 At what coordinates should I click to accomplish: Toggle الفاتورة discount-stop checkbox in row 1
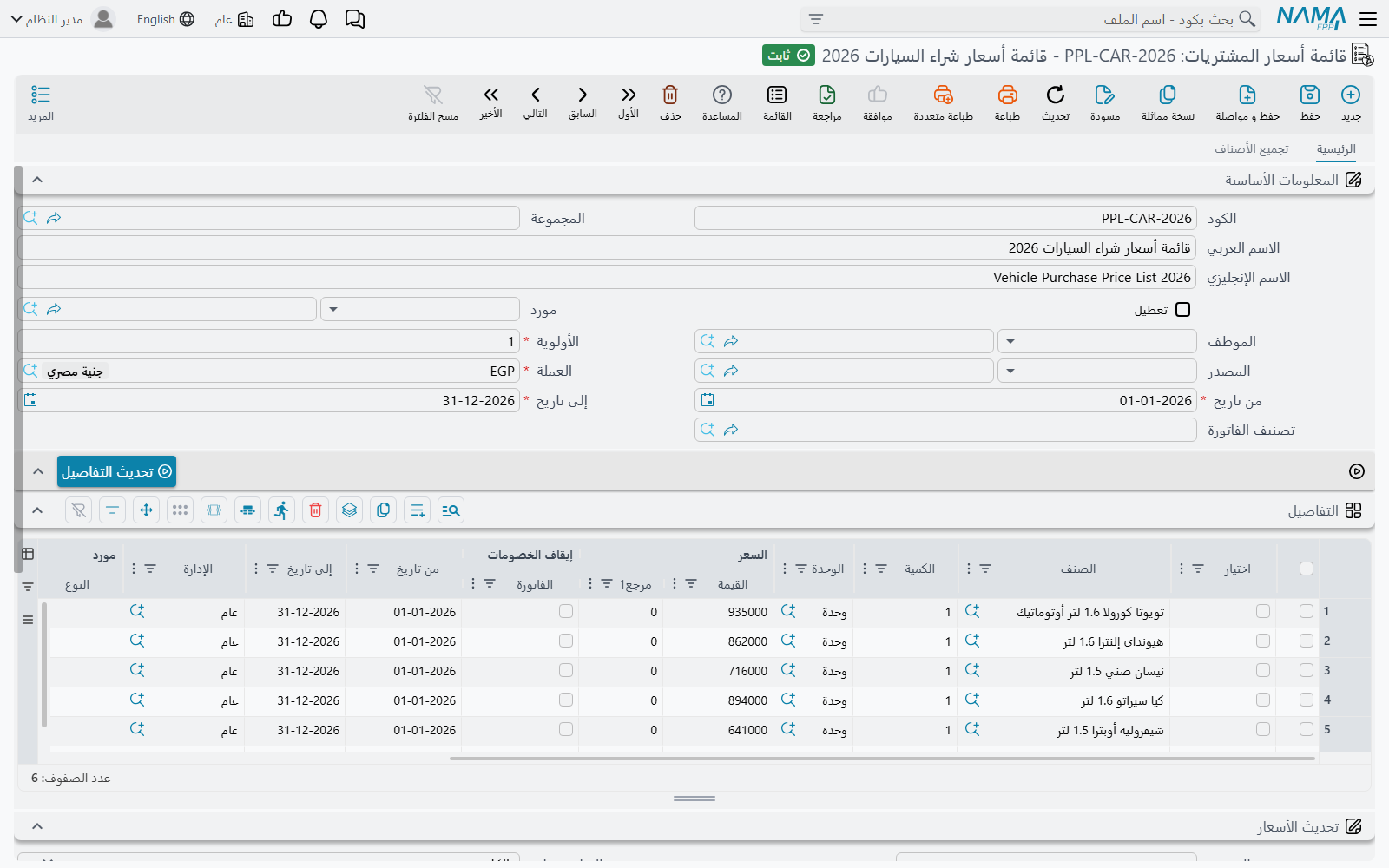coord(566,611)
